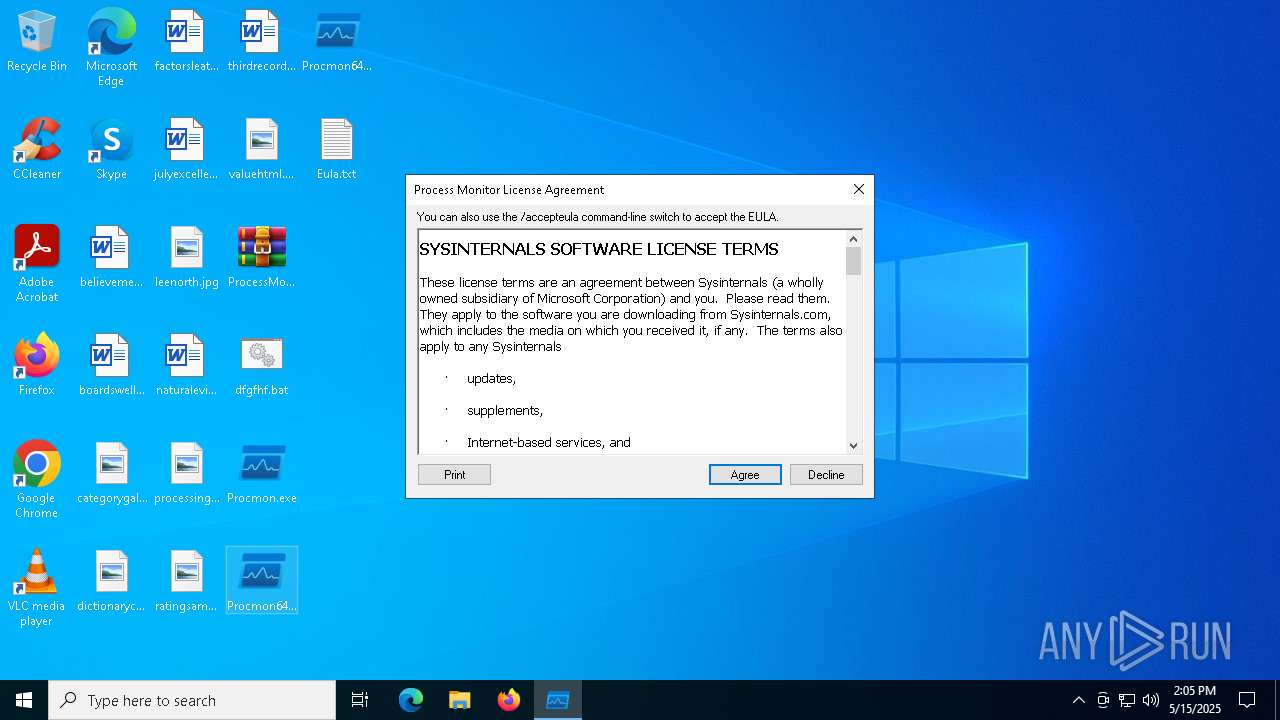Select the Firefox desktop shortcut

pos(37,366)
